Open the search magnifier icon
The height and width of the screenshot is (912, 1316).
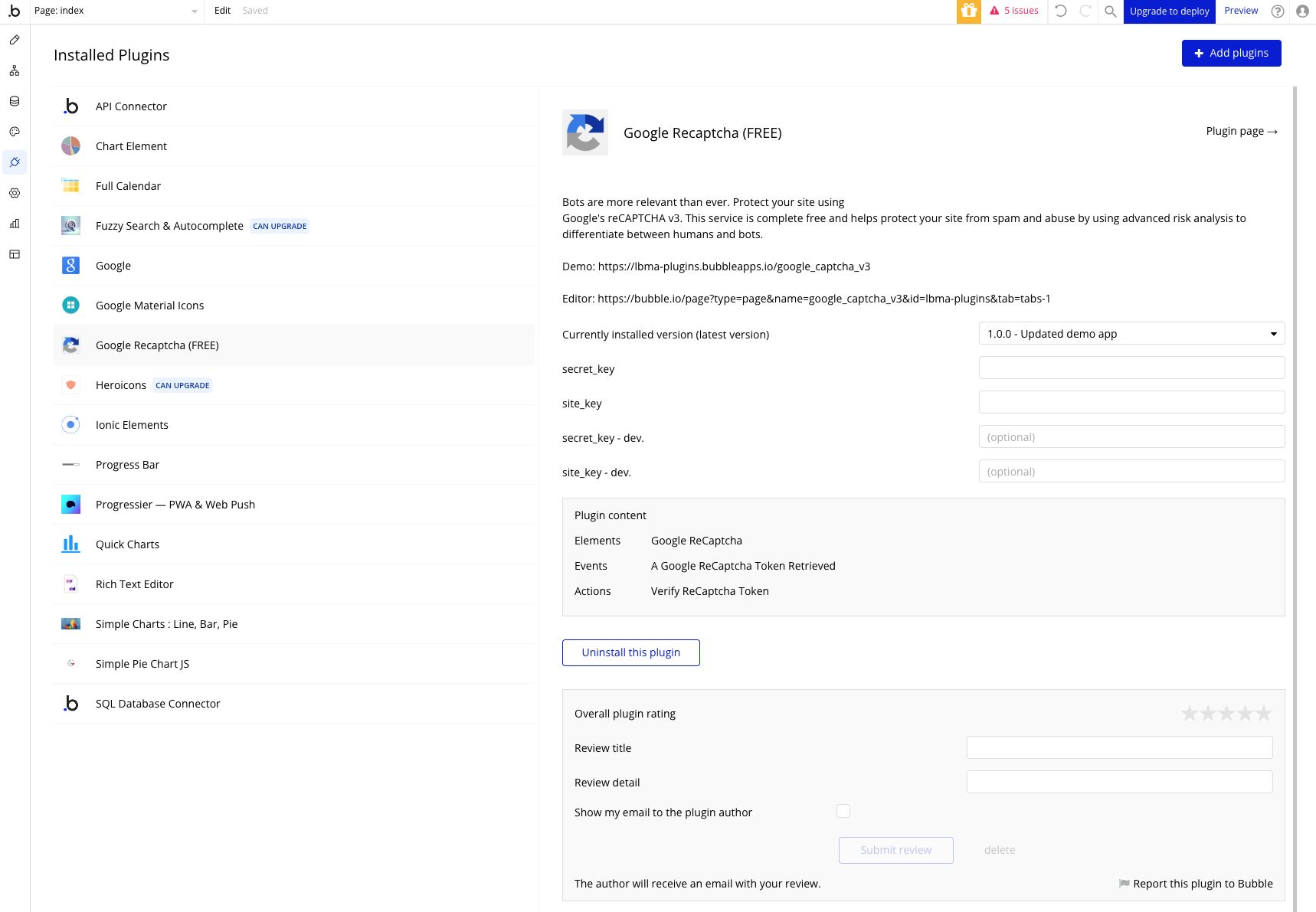pos(1111,11)
